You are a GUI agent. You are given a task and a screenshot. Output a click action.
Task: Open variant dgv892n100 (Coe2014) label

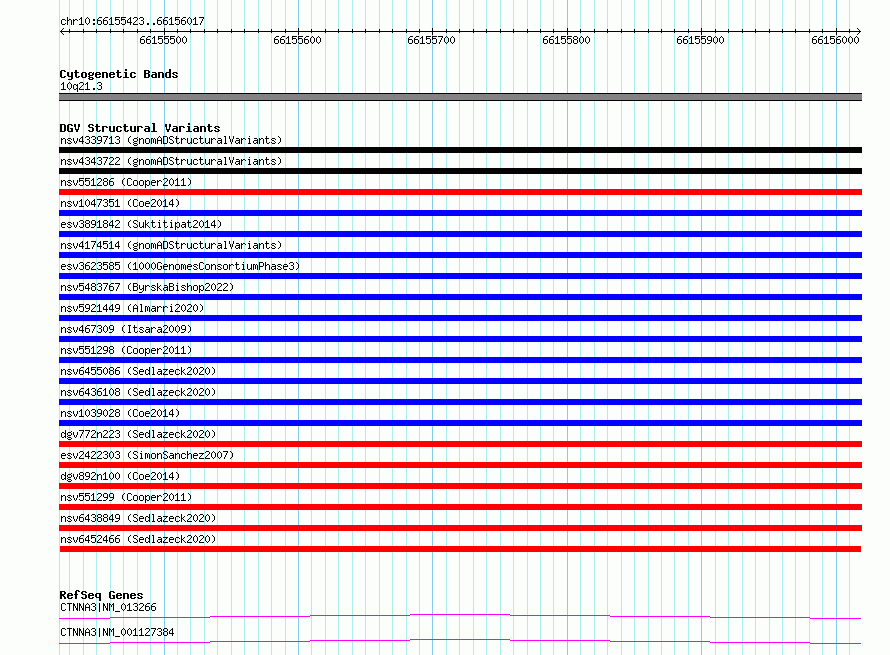(120, 476)
